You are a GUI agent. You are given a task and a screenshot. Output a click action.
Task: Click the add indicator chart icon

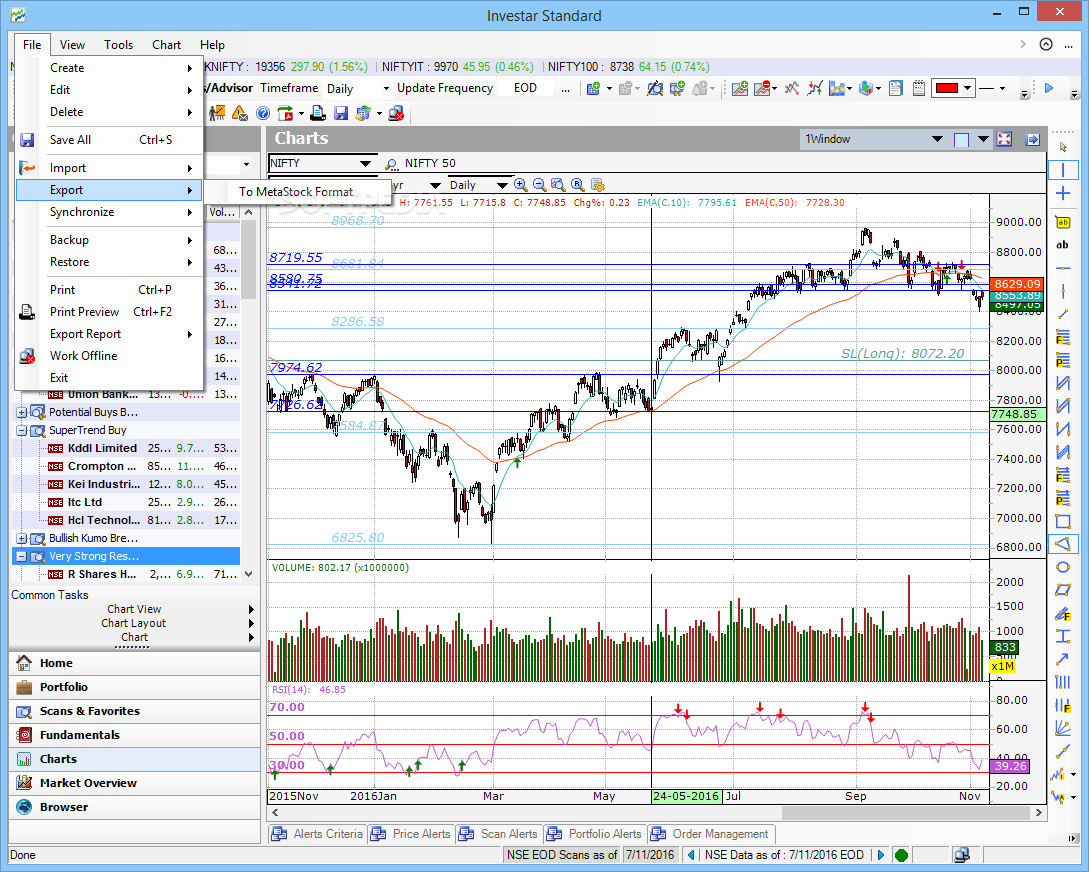click(x=740, y=88)
